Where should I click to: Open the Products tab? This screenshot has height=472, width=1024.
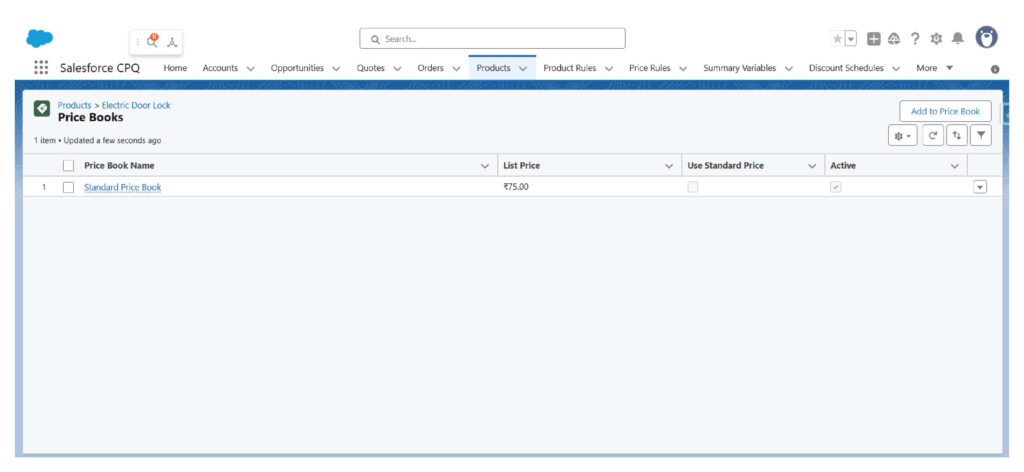pos(493,68)
